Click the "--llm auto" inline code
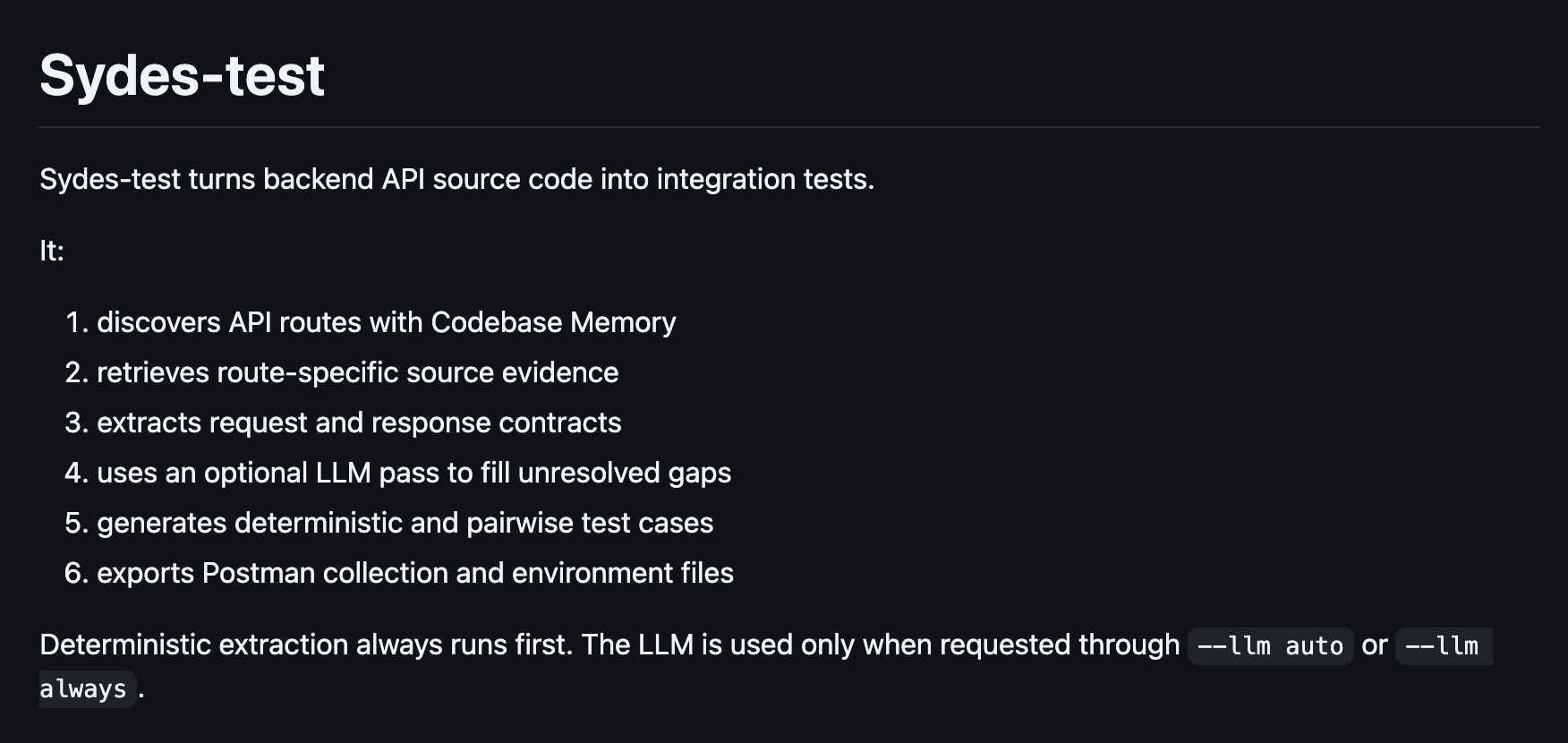The height and width of the screenshot is (743, 1568). click(x=1270, y=645)
